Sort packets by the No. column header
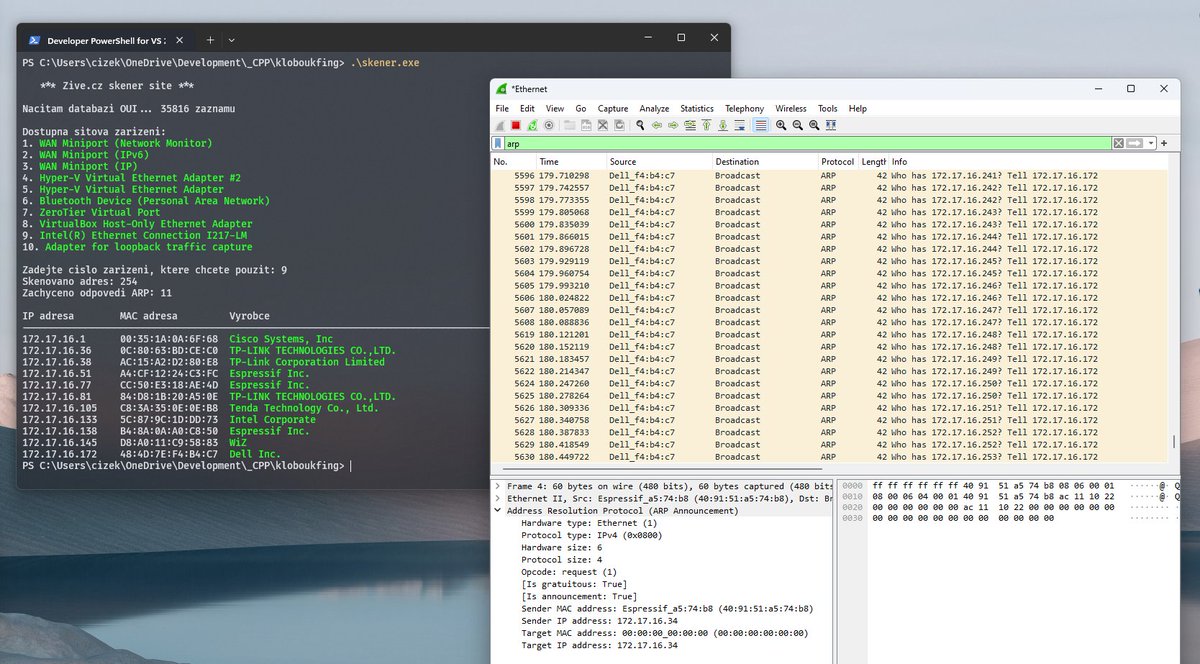 tap(513, 161)
